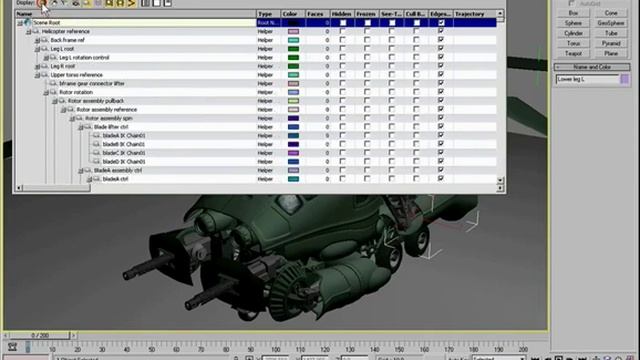Click the helper icon beside Leg L root
Viewport: 640px width, 360px height.
click(x=44, y=49)
